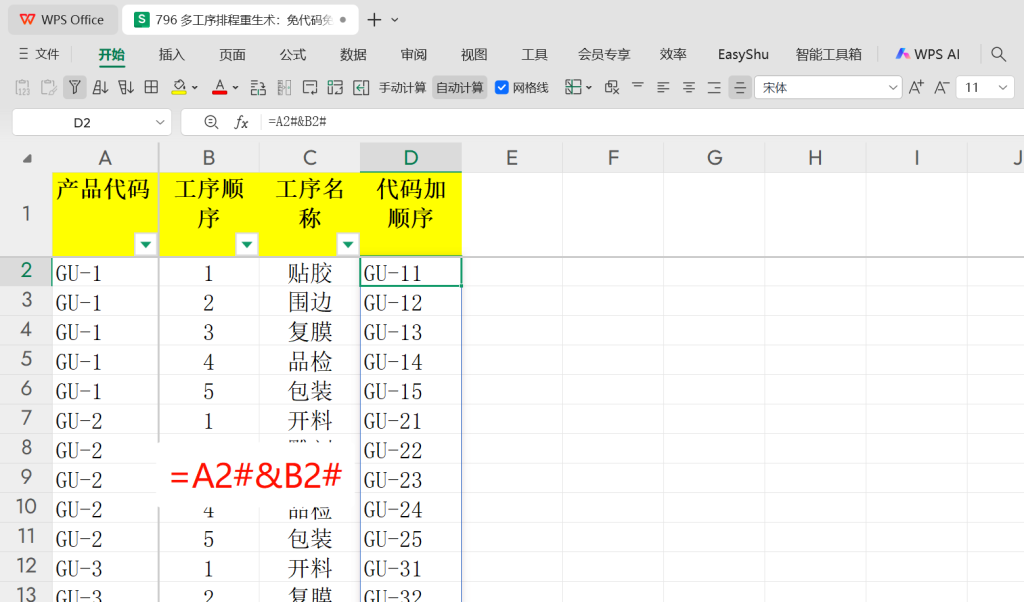Screen dimensions: 1024x602
Task: Click the search magnifier in the ribbon
Action: pos(999,54)
